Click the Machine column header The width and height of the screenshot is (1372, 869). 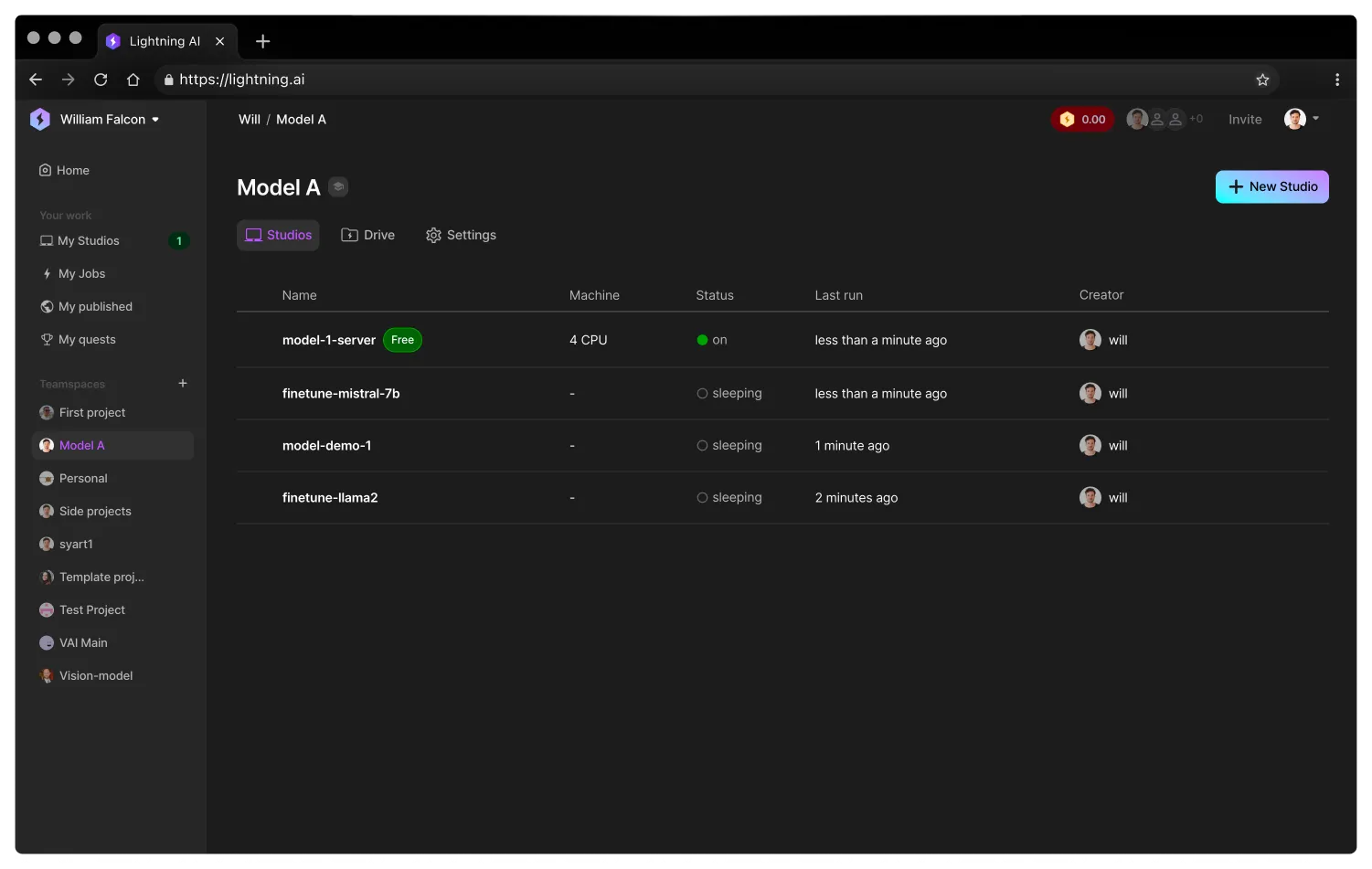pyautogui.click(x=594, y=296)
